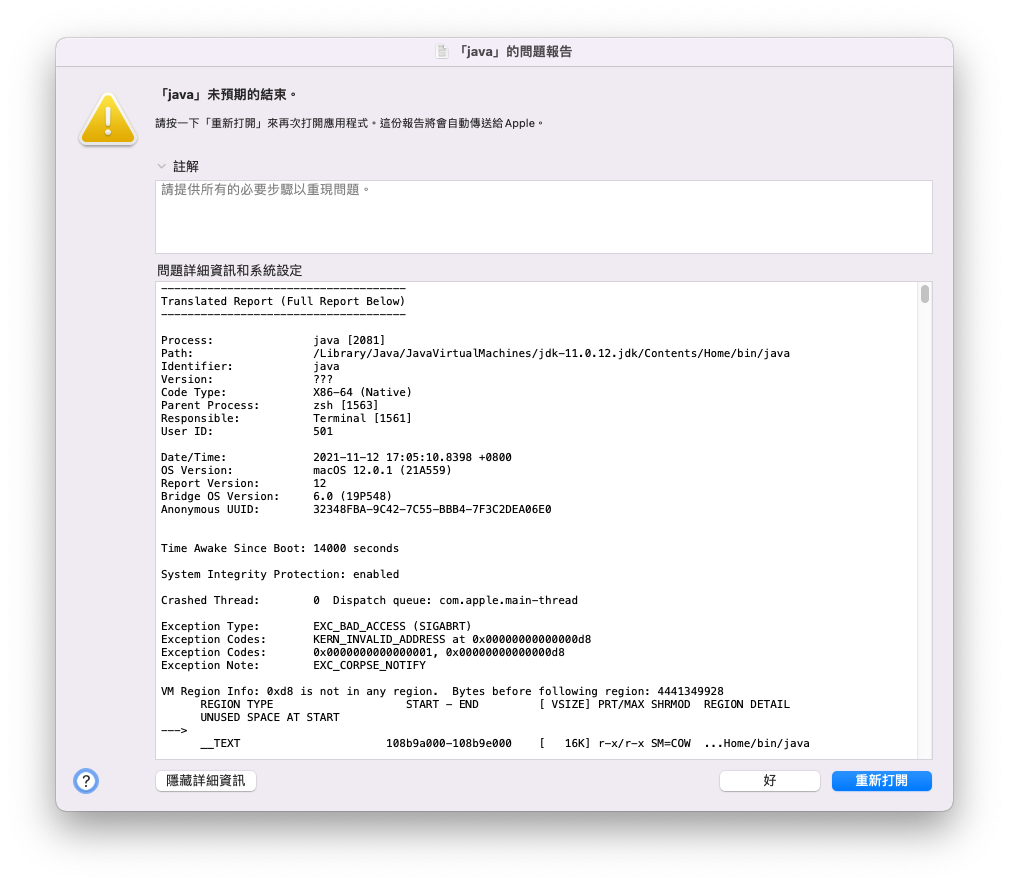The height and width of the screenshot is (885, 1009).
Task: Click the 'Version: ???' line
Action: [247, 380]
